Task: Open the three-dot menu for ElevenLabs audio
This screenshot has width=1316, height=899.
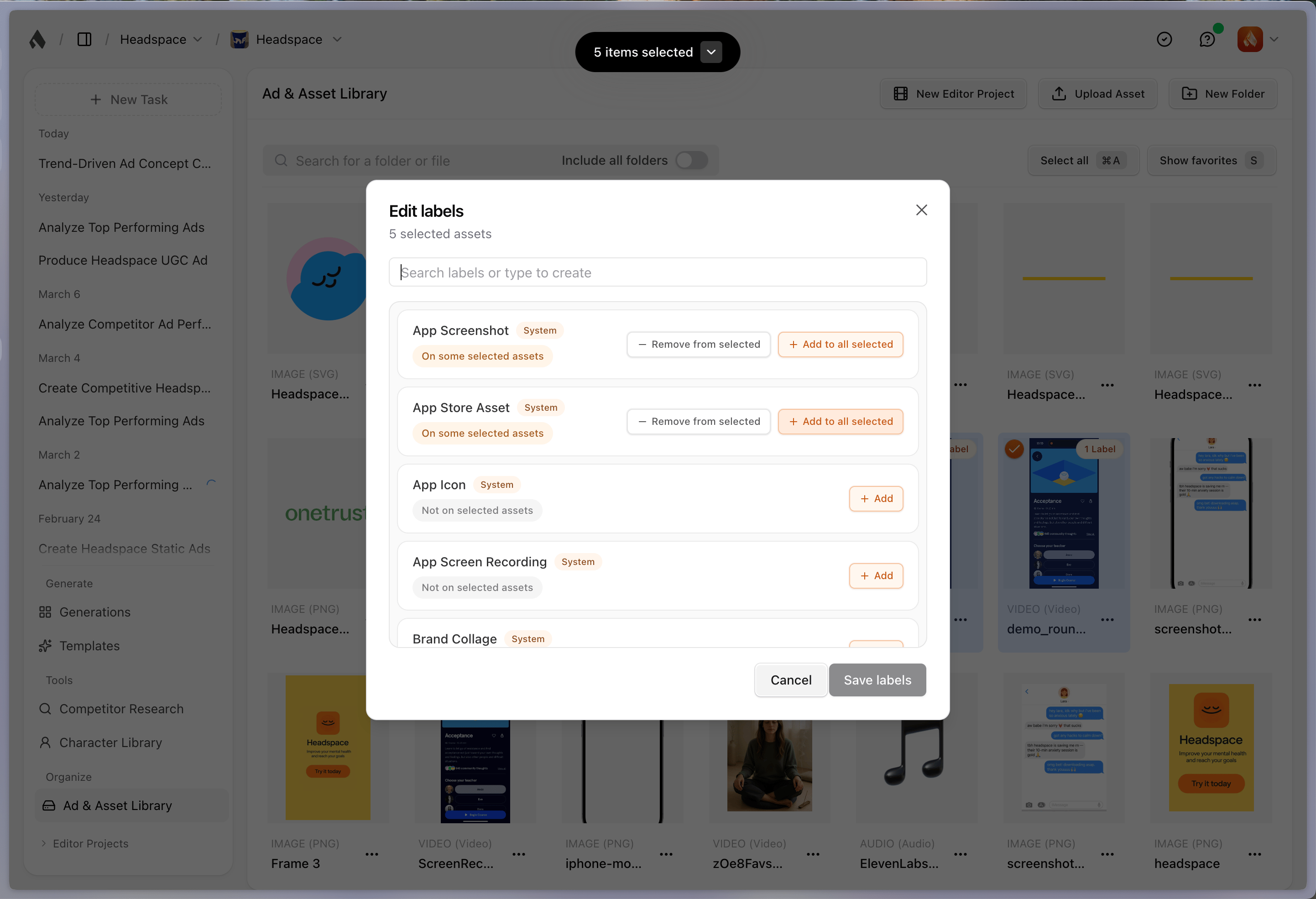Action: (x=961, y=854)
